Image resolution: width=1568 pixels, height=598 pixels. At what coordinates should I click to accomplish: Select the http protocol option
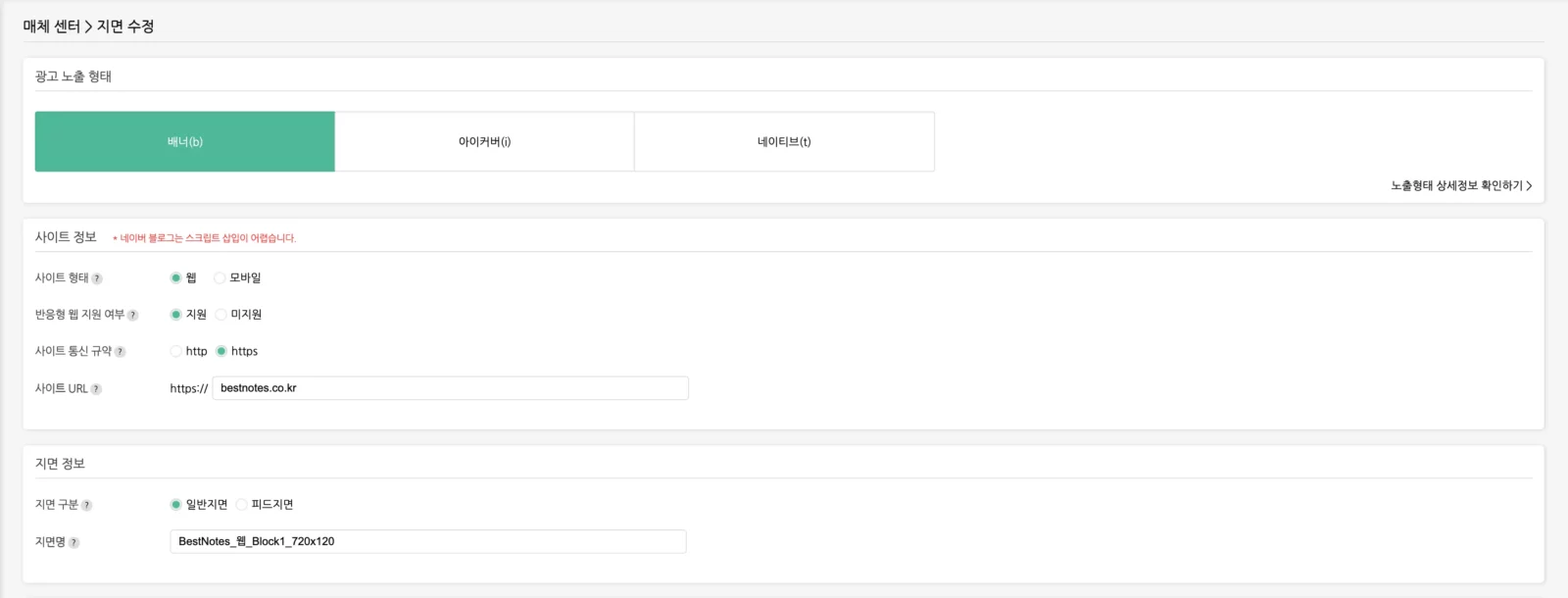[x=176, y=351]
